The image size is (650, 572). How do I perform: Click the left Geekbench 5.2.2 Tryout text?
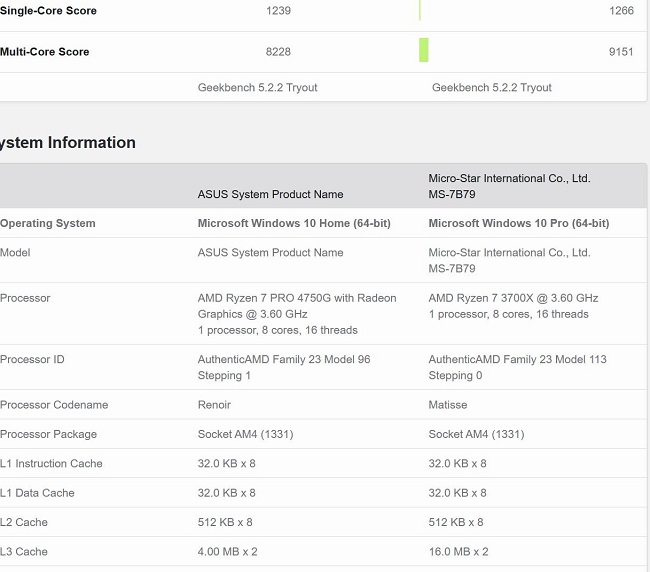coord(257,87)
